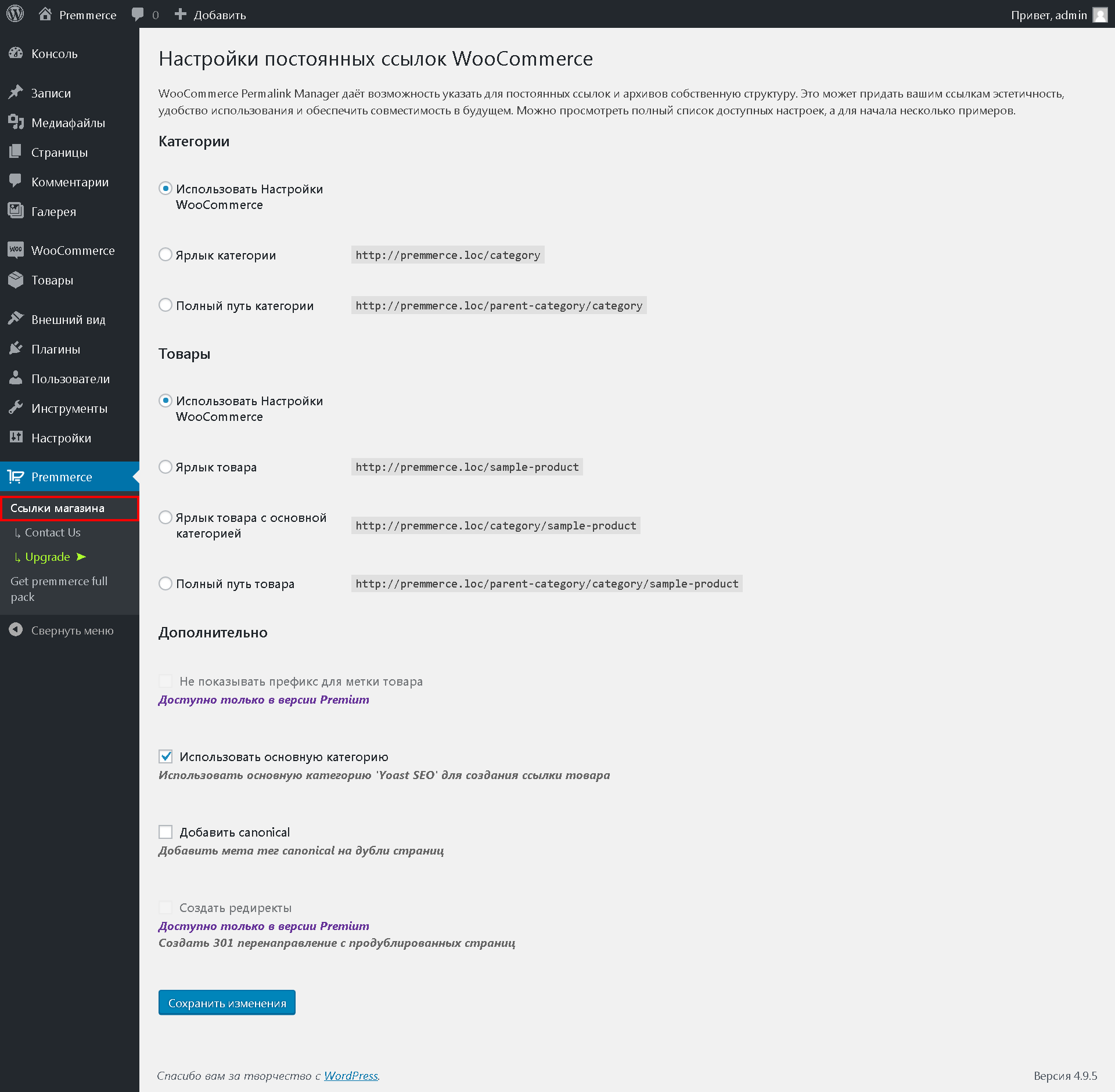This screenshot has width=1115, height=1092.
Task: Open the Страницы menu item
Action: pyautogui.click(x=70, y=152)
